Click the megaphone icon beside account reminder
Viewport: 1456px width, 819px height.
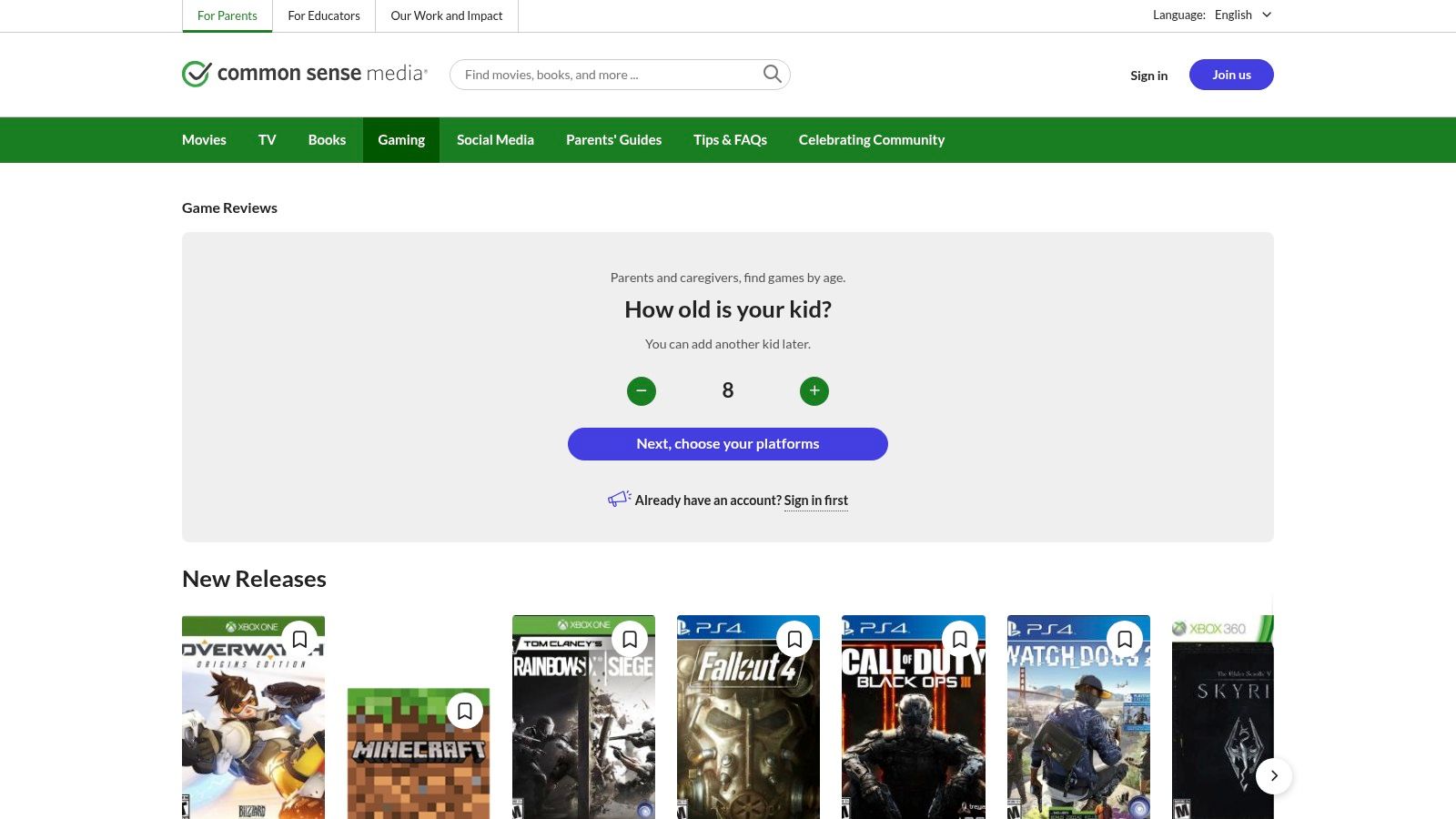click(x=620, y=499)
